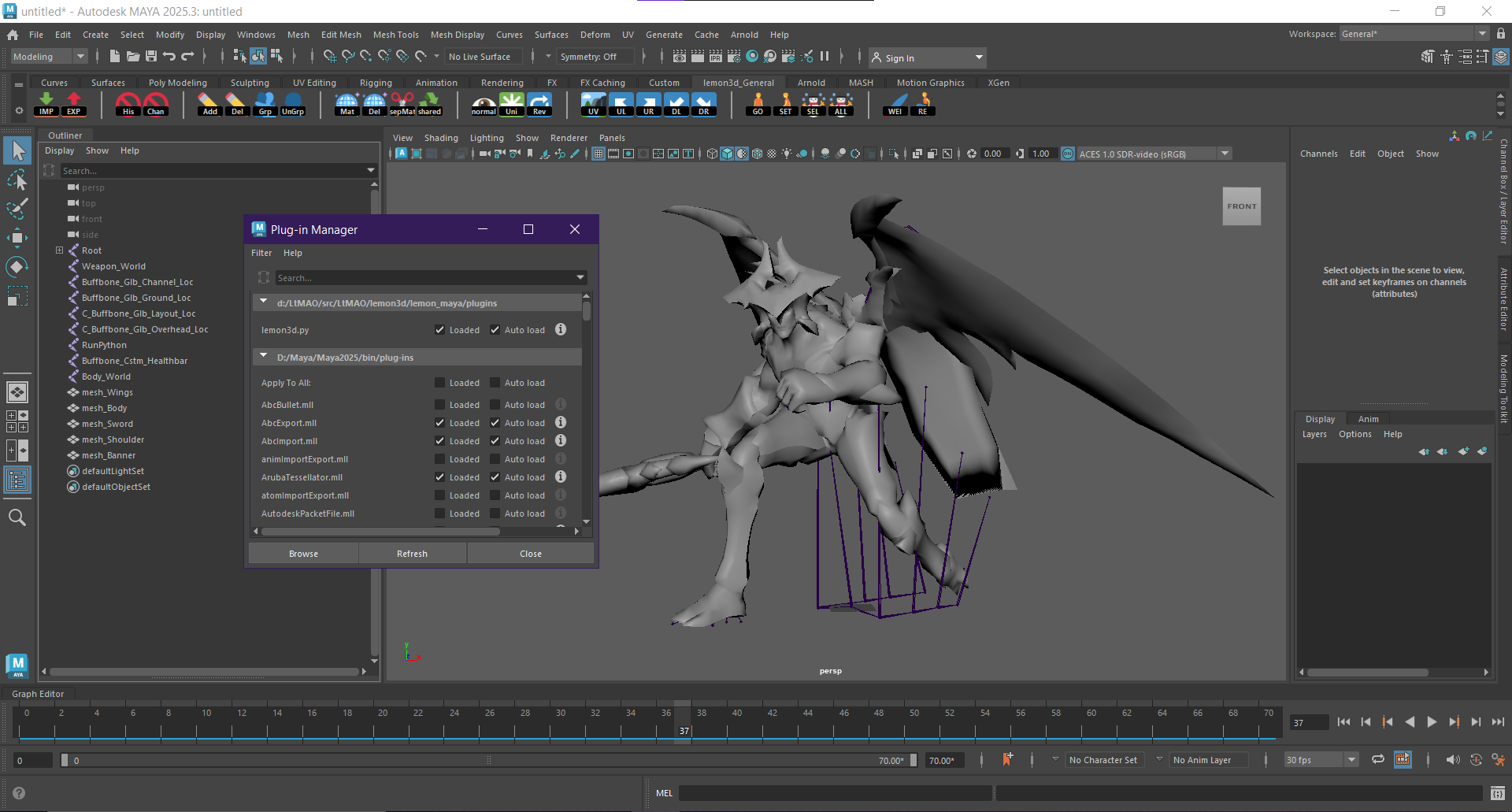Enable Auto load for AbcBullet.mll

coord(495,405)
